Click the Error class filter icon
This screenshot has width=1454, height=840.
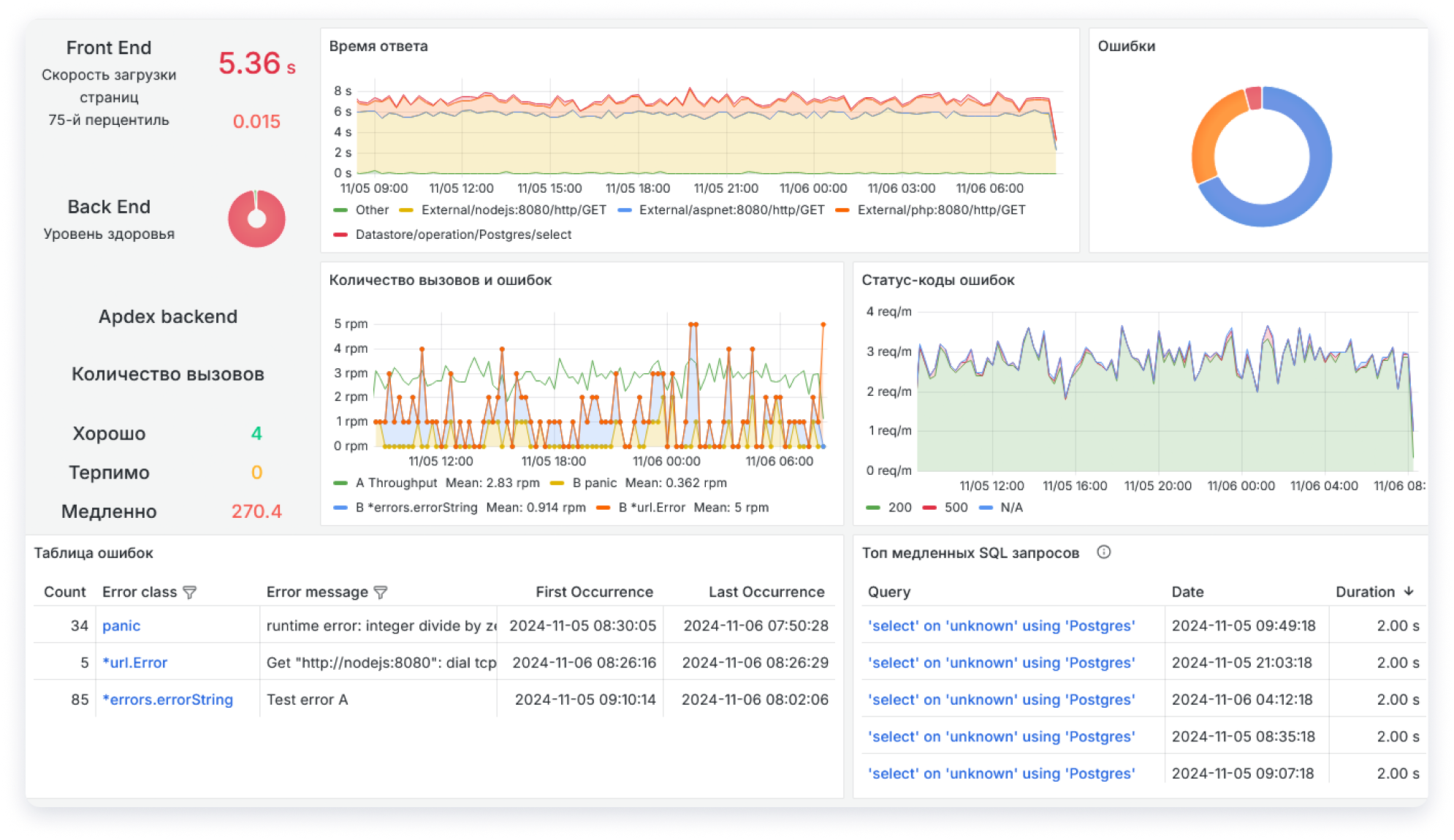[189, 592]
